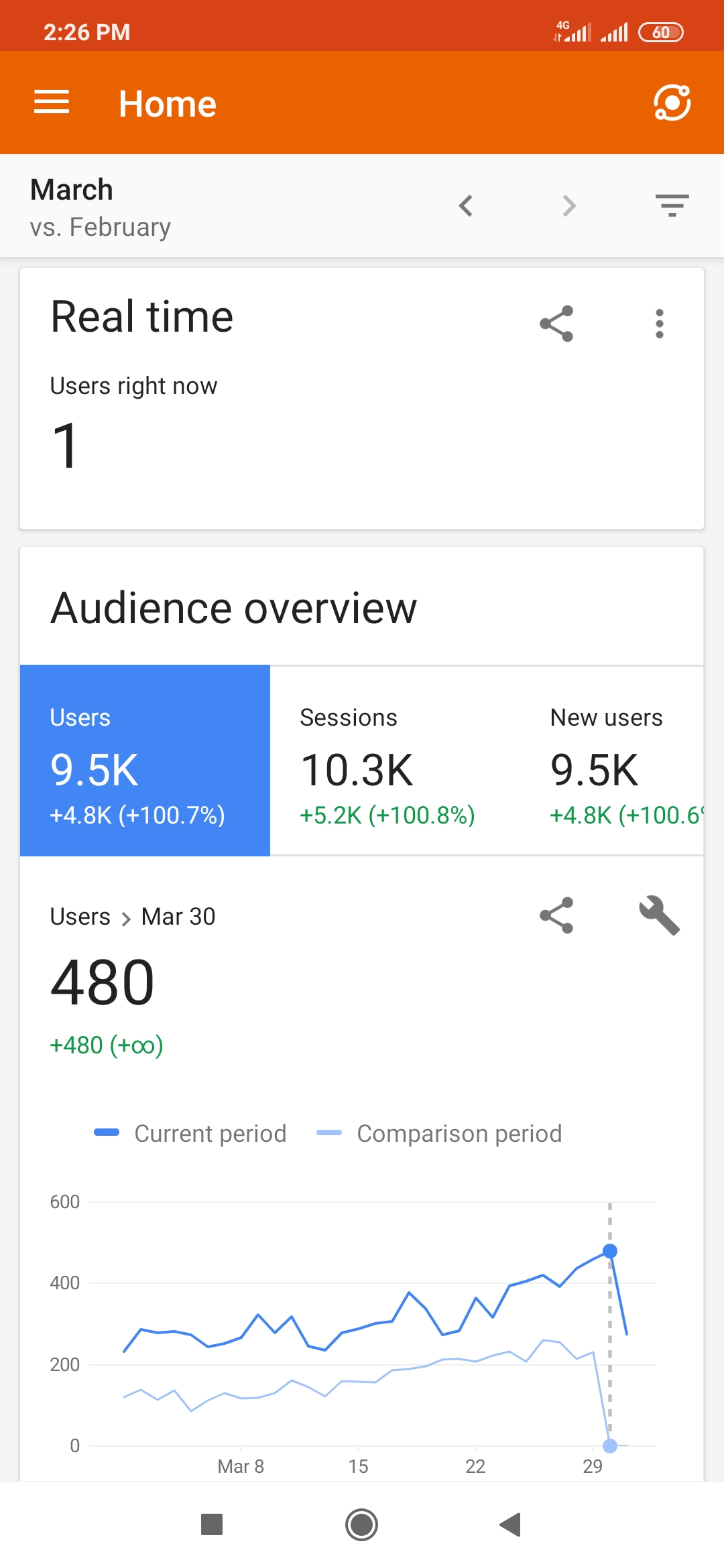The image size is (724, 1568).
Task: Toggle the Comparison period legend series
Action: (x=440, y=1133)
